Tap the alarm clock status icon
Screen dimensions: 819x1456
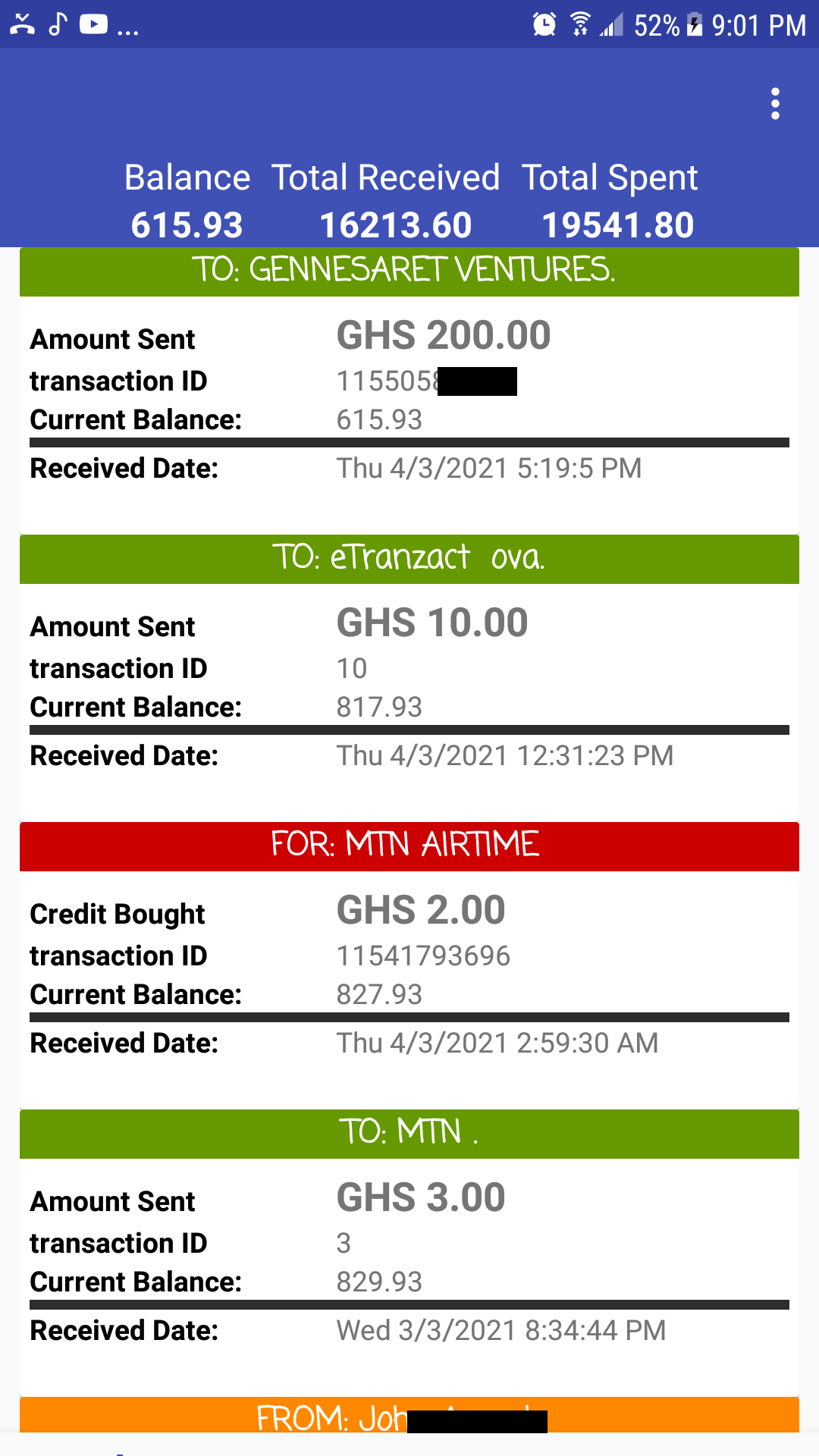pyautogui.click(x=544, y=25)
